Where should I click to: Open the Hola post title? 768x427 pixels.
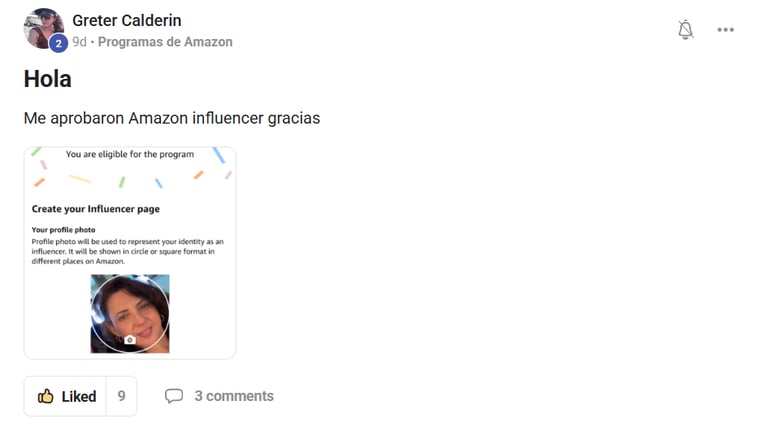tap(48, 79)
